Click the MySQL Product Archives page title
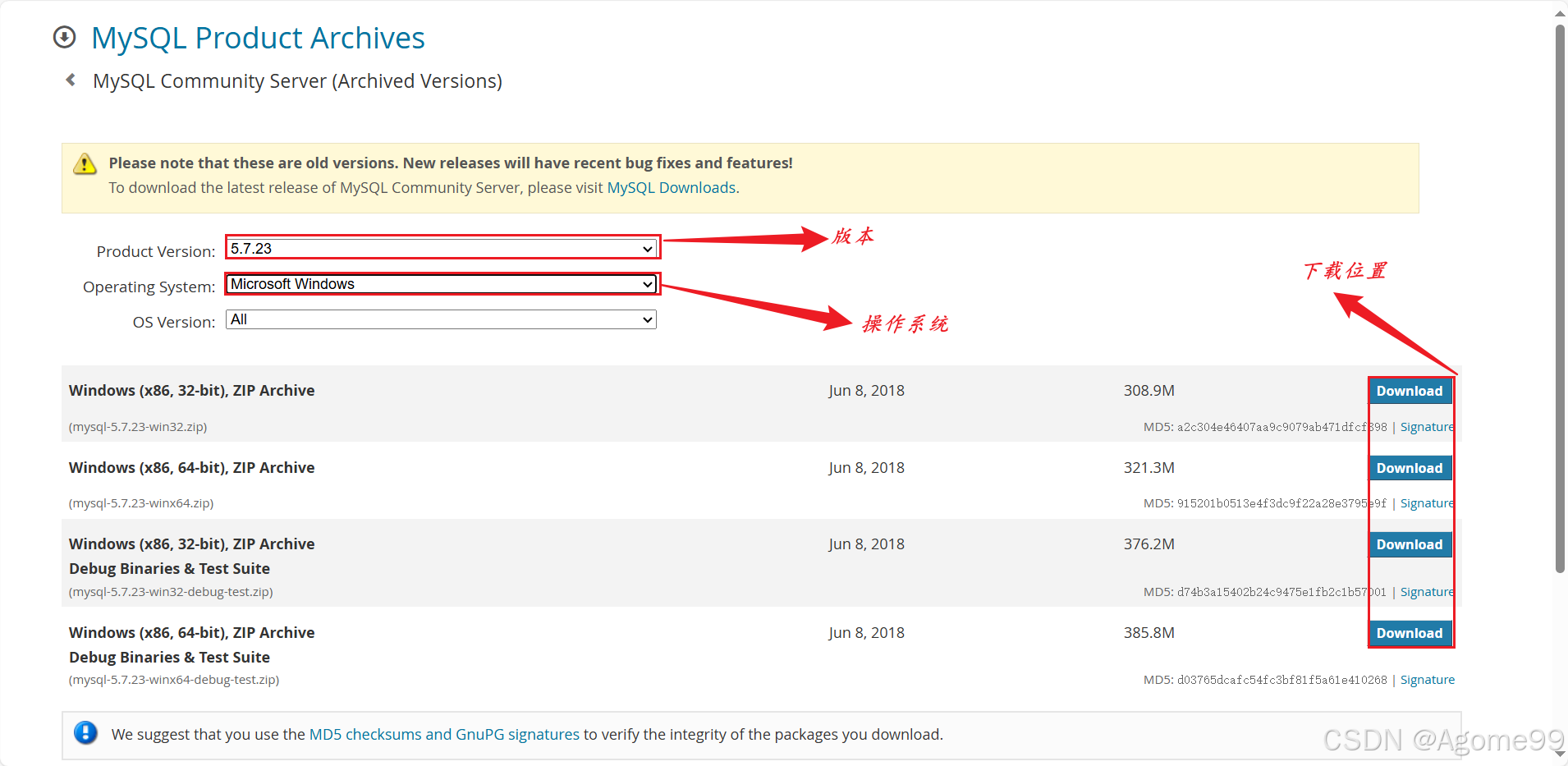This screenshot has width=1568, height=766. coord(258,37)
